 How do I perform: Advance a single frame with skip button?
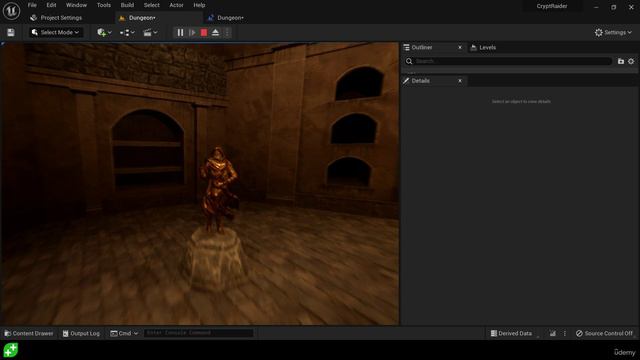coord(192,32)
